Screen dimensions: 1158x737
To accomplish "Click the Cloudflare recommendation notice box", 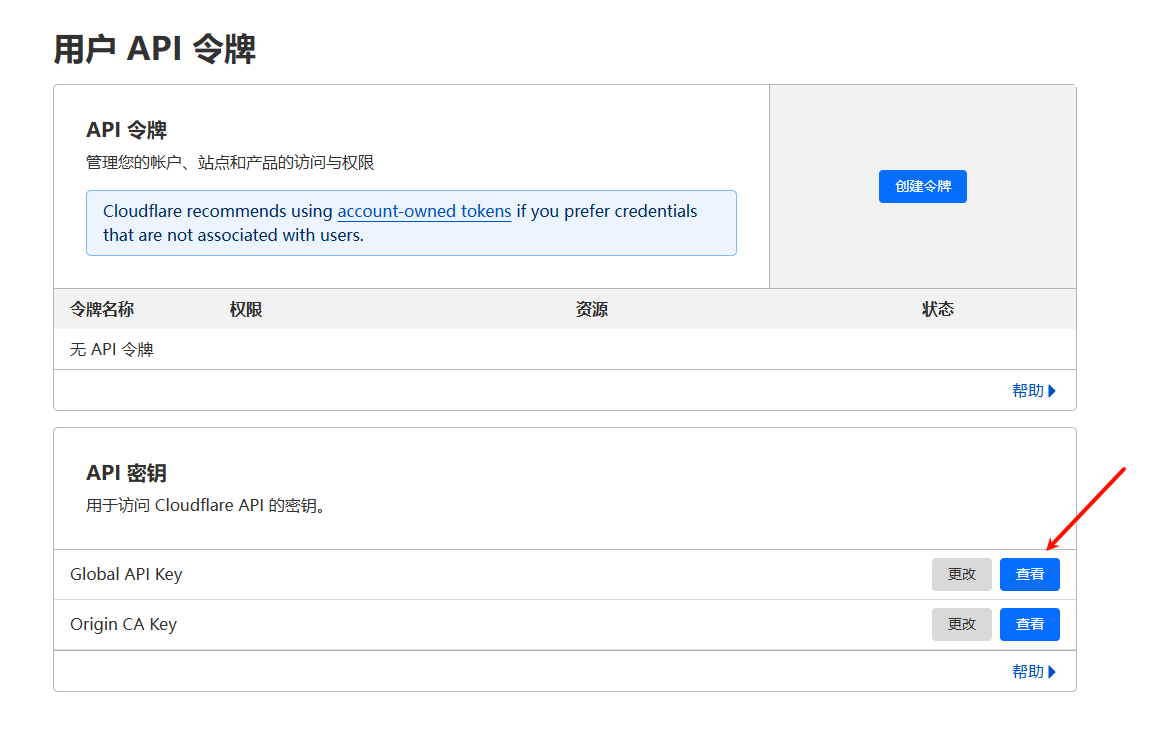I will tap(411, 223).
